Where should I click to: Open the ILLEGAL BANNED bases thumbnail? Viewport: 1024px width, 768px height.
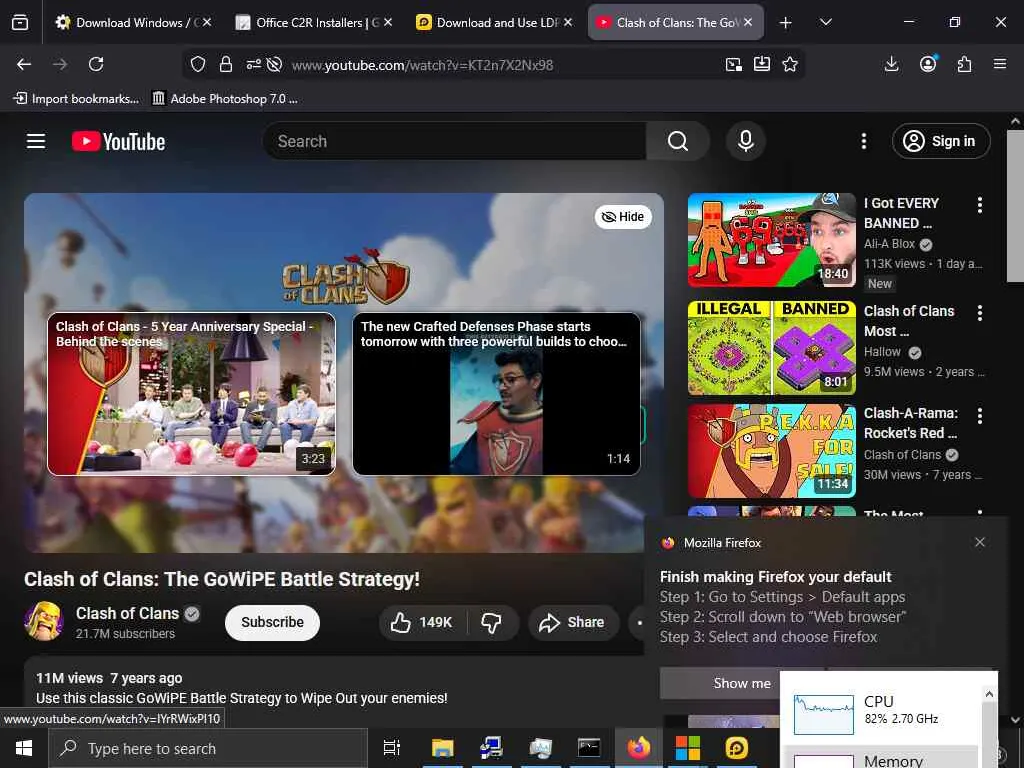tap(771, 348)
